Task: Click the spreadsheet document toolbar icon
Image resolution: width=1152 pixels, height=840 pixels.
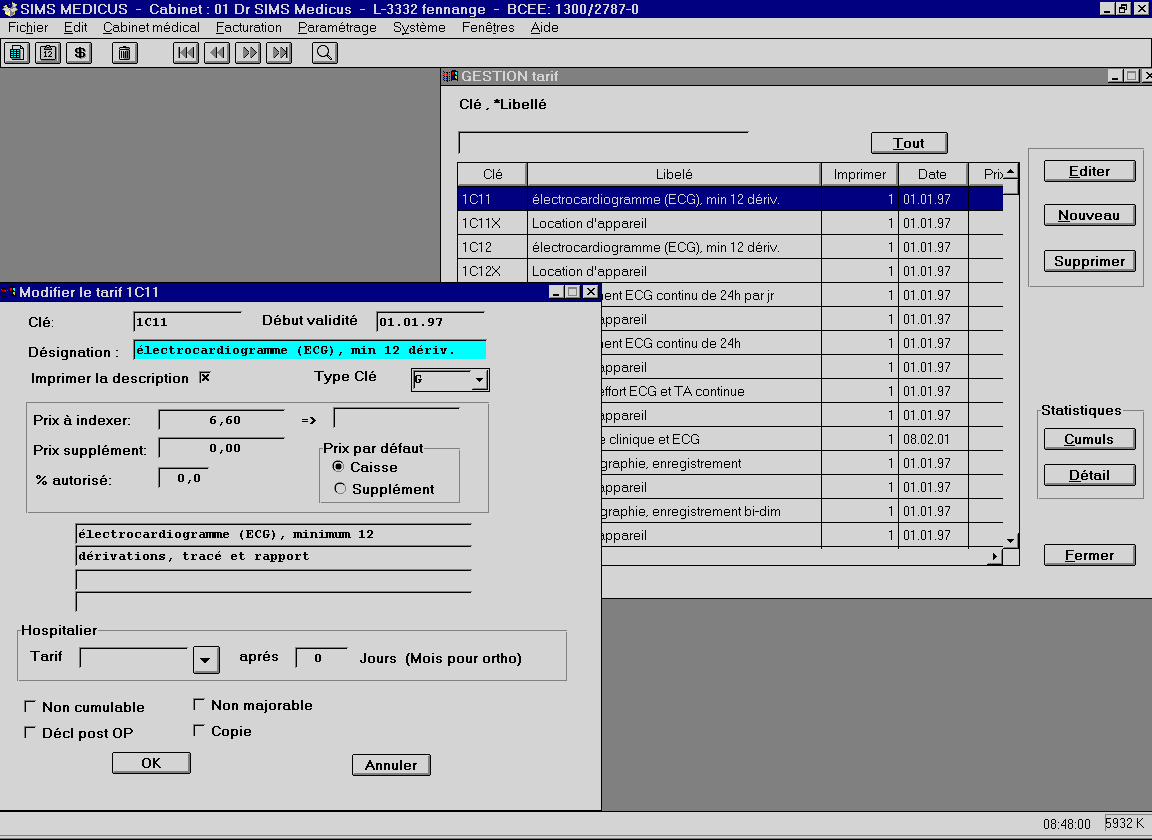Action: [x=17, y=53]
